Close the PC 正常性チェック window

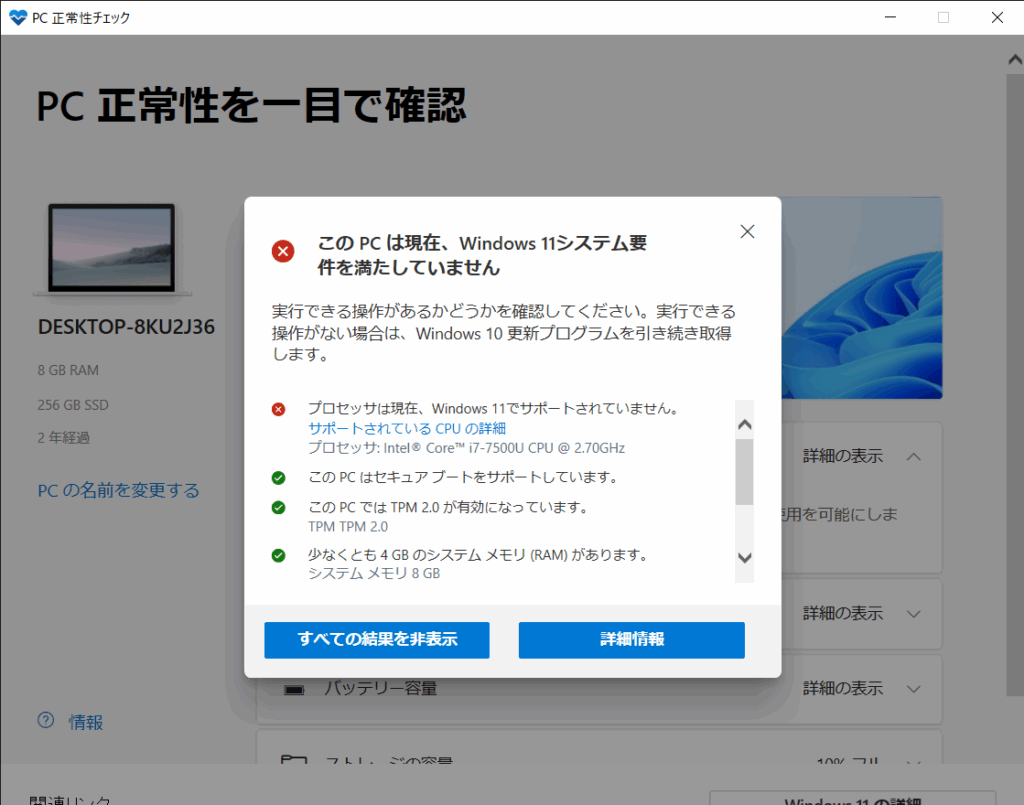pyautogui.click(x=997, y=18)
